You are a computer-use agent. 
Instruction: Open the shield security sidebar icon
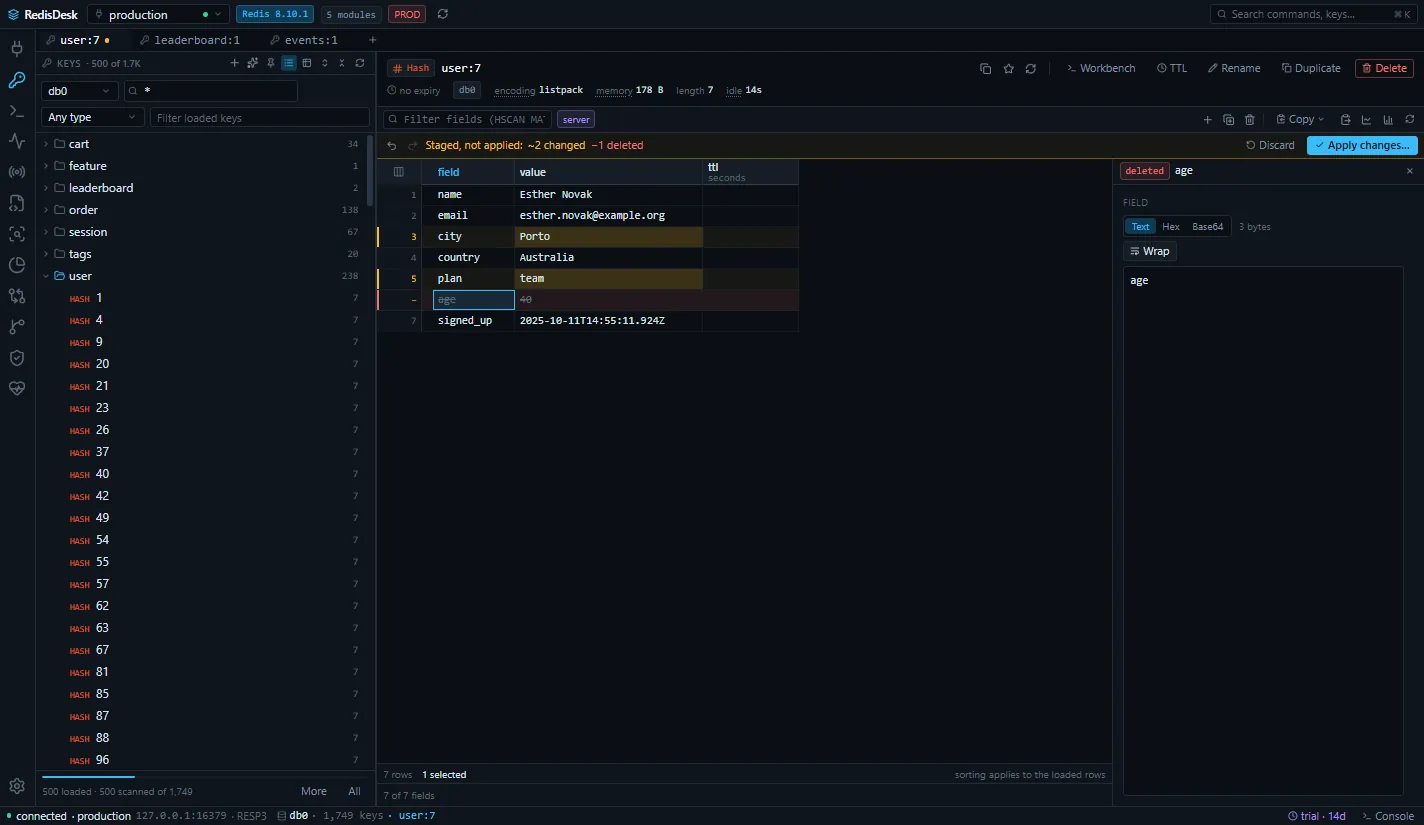tap(17, 357)
